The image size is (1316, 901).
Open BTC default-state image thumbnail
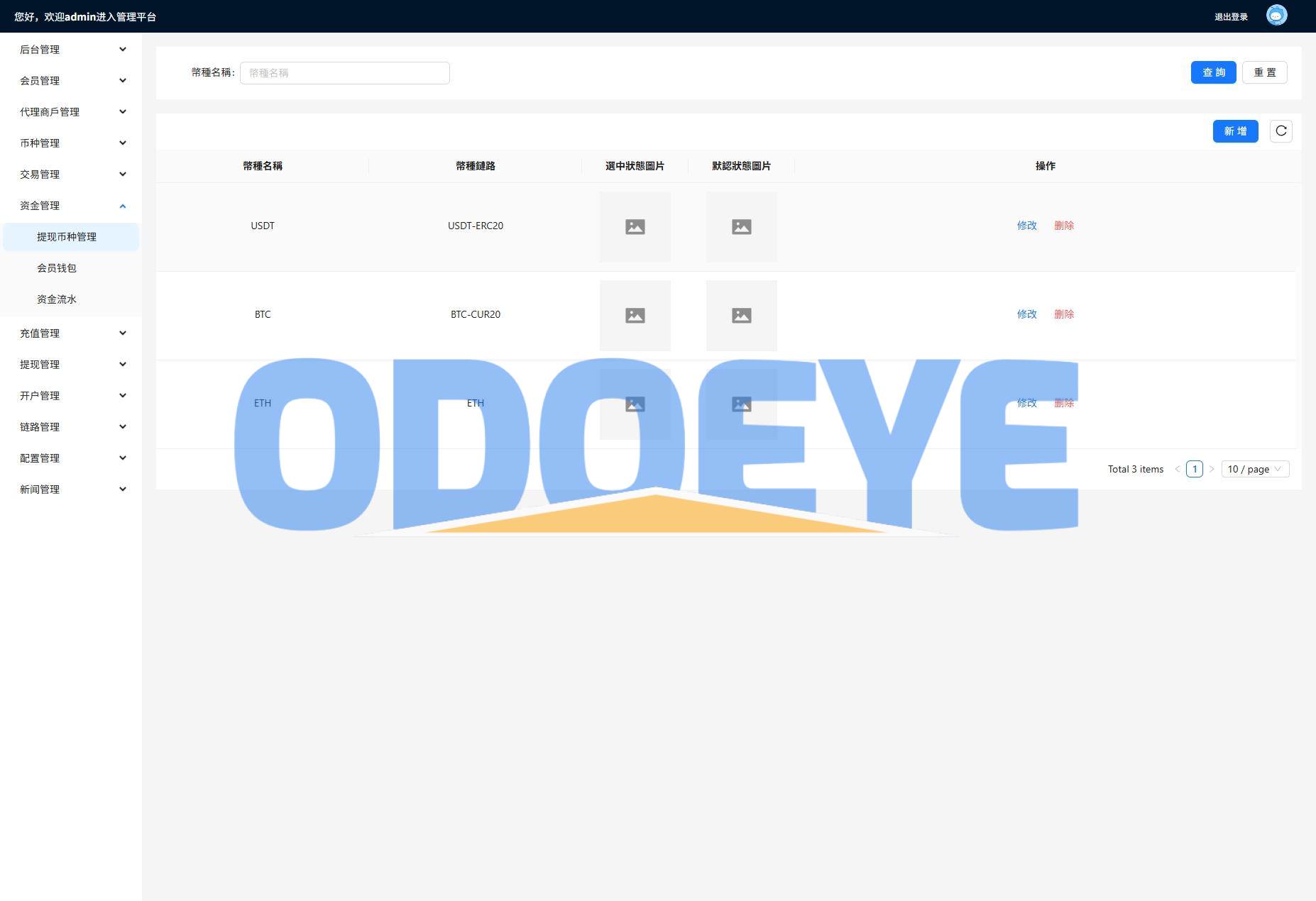coord(741,316)
